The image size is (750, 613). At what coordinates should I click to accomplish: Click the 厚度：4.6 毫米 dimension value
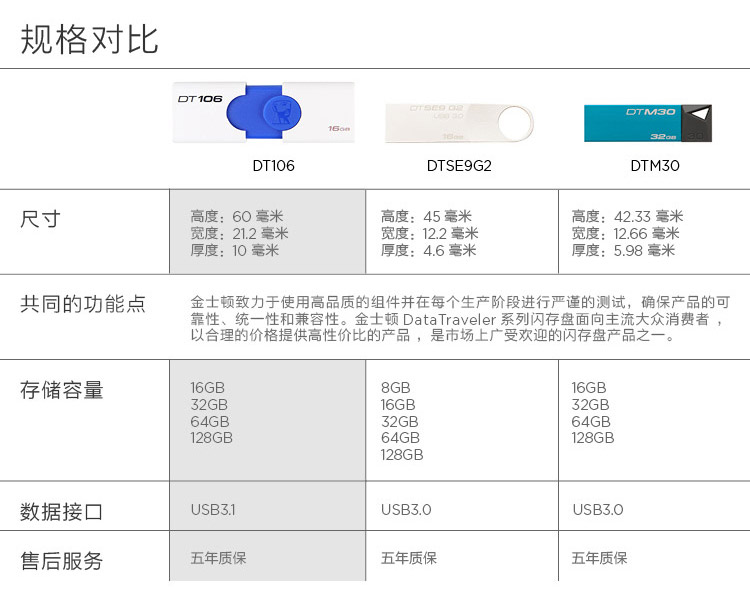pos(429,250)
